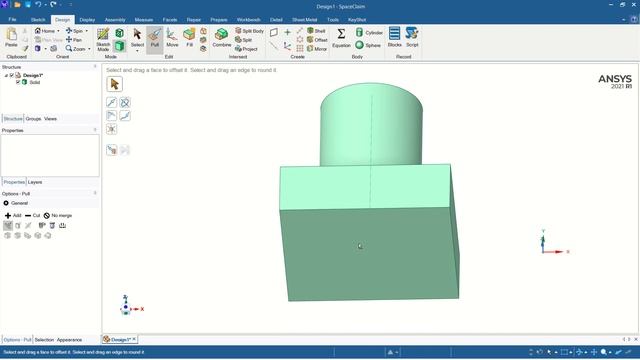640x360 pixels.
Task: Click the Mirror tool
Action: tap(317, 49)
